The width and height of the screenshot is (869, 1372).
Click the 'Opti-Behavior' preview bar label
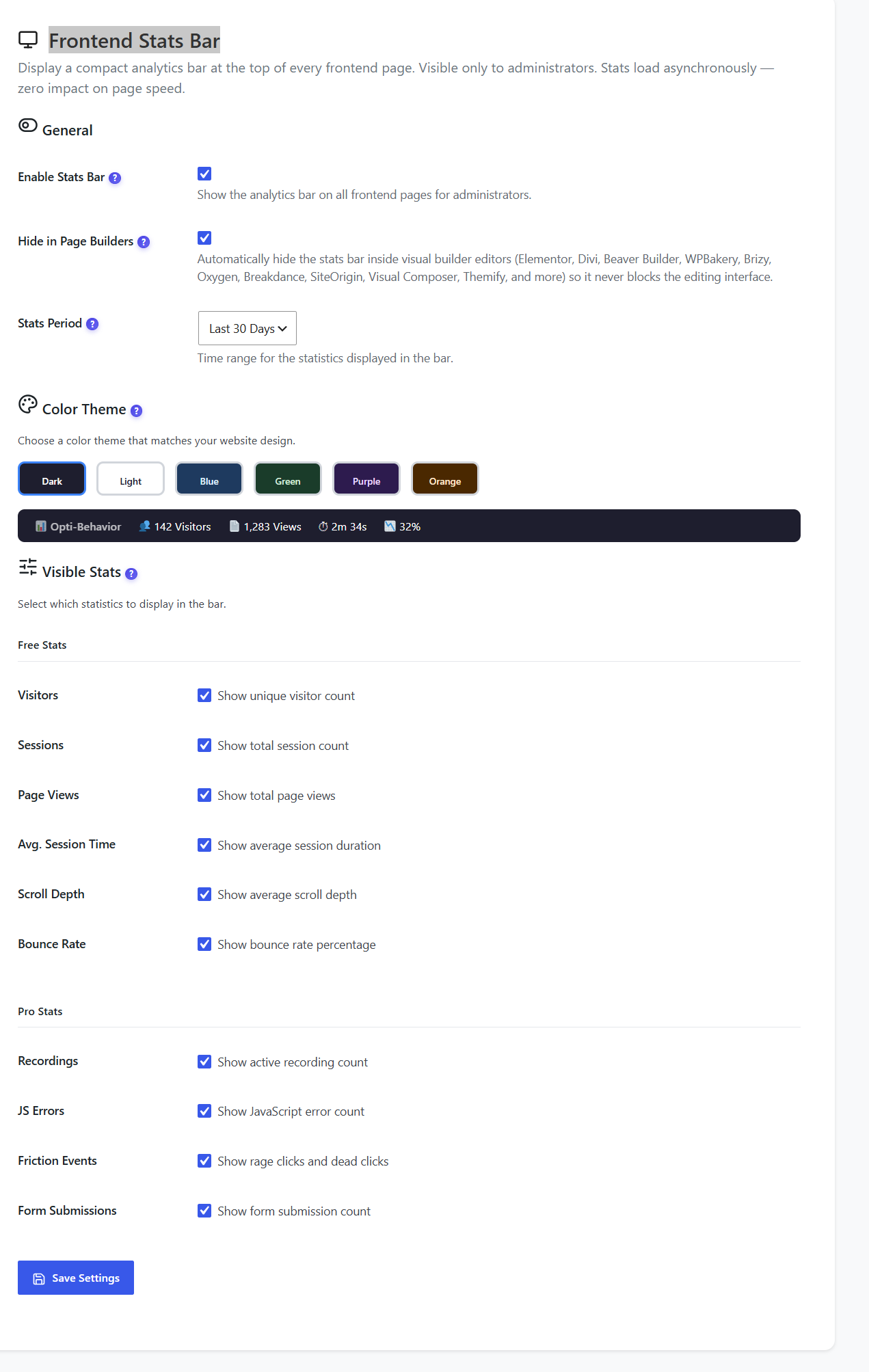click(85, 527)
